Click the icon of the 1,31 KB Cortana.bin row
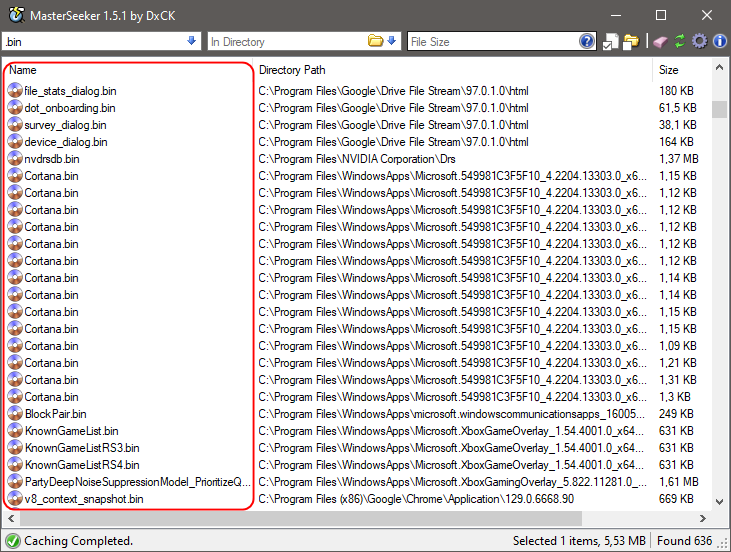Image resolution: width=731 pixels, height=552 pixels. point(15,380)
